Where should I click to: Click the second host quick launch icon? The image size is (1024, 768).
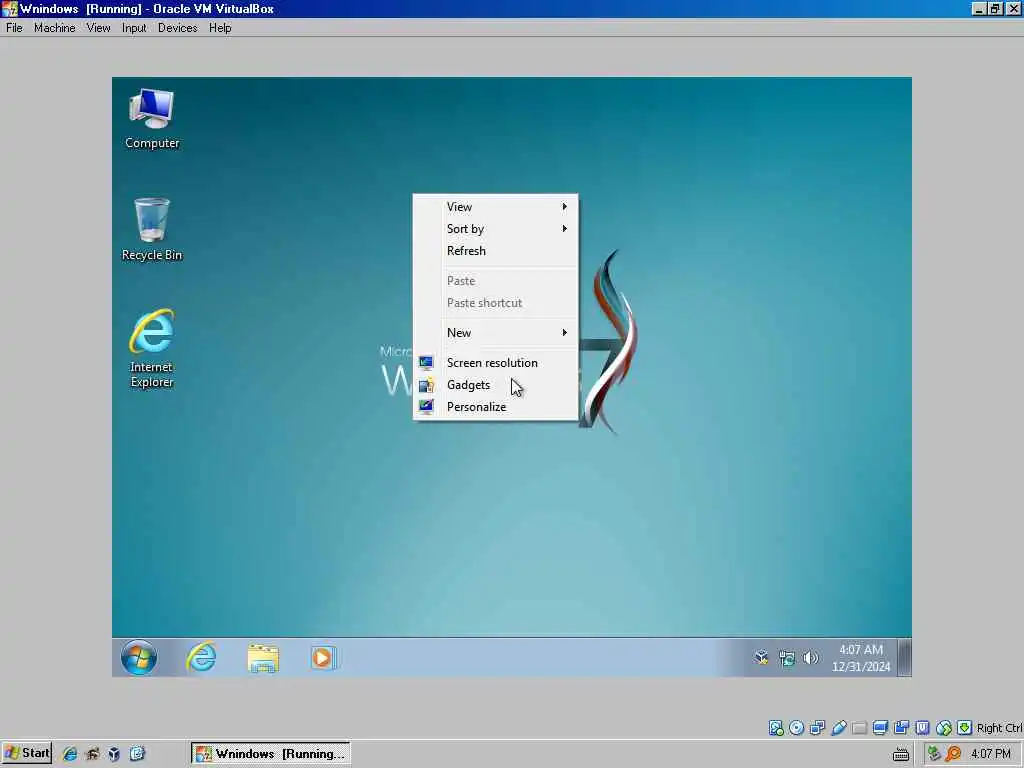(x=92, y=754)
